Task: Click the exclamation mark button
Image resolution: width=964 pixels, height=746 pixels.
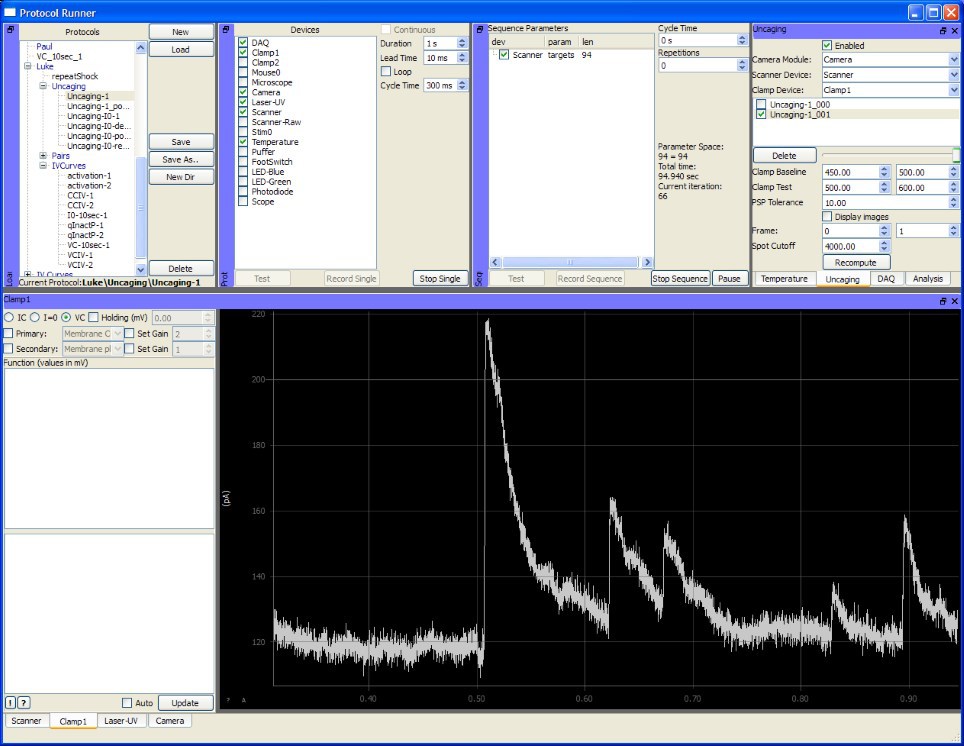Action: [x=11, y=703]
